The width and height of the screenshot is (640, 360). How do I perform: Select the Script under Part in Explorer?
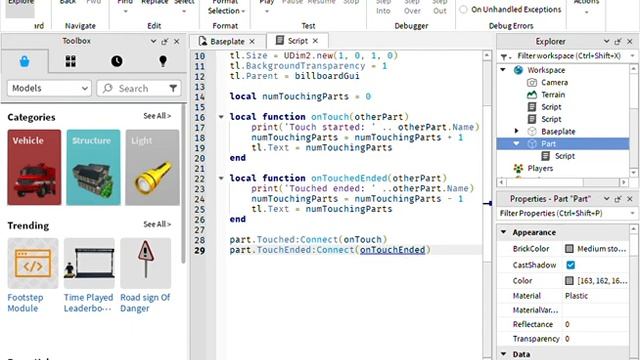pyautogui.click(x=564, y=156)
